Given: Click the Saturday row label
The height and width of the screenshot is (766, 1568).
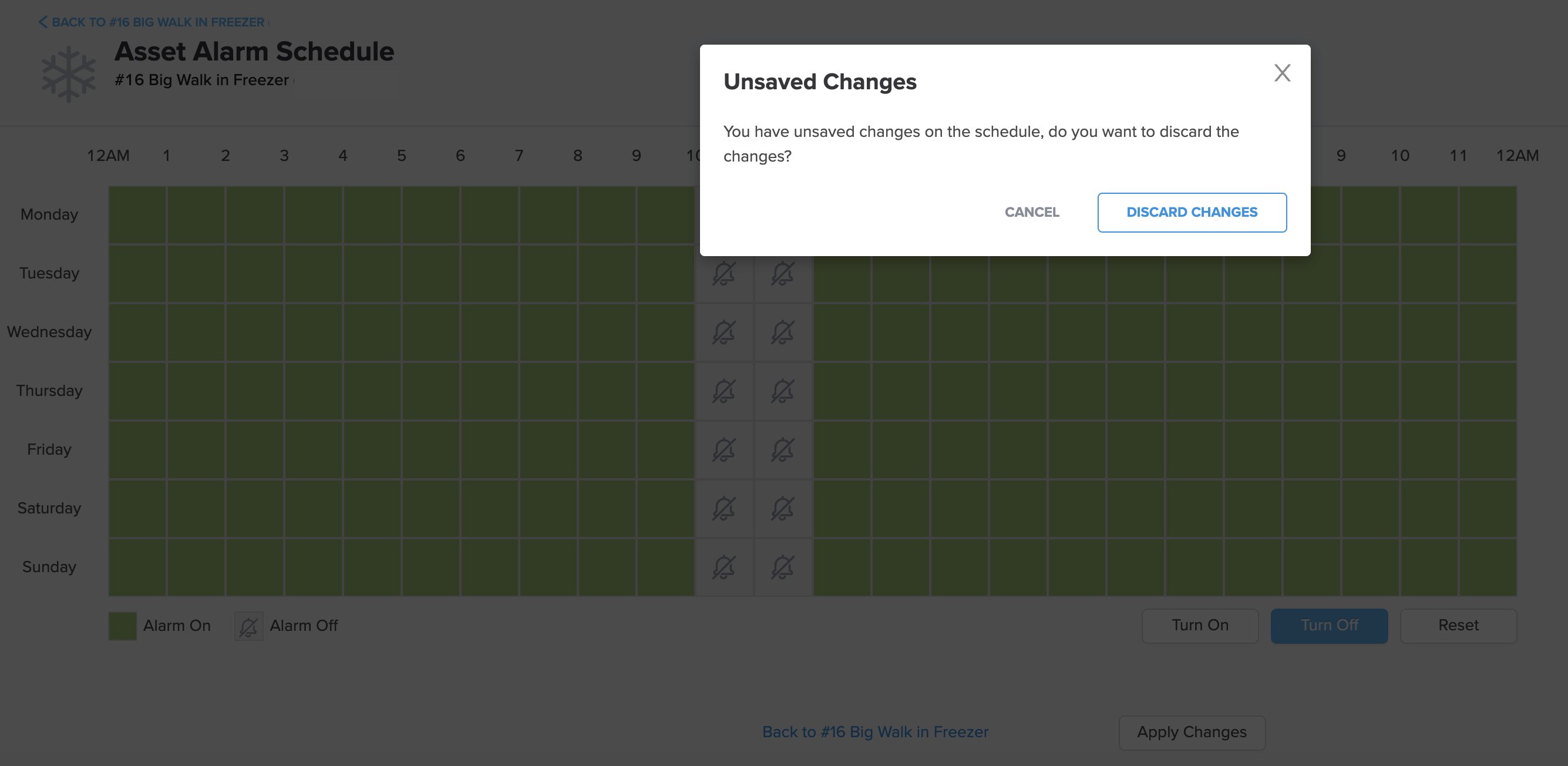Looking at the screenshot, I should coord(49,508).
